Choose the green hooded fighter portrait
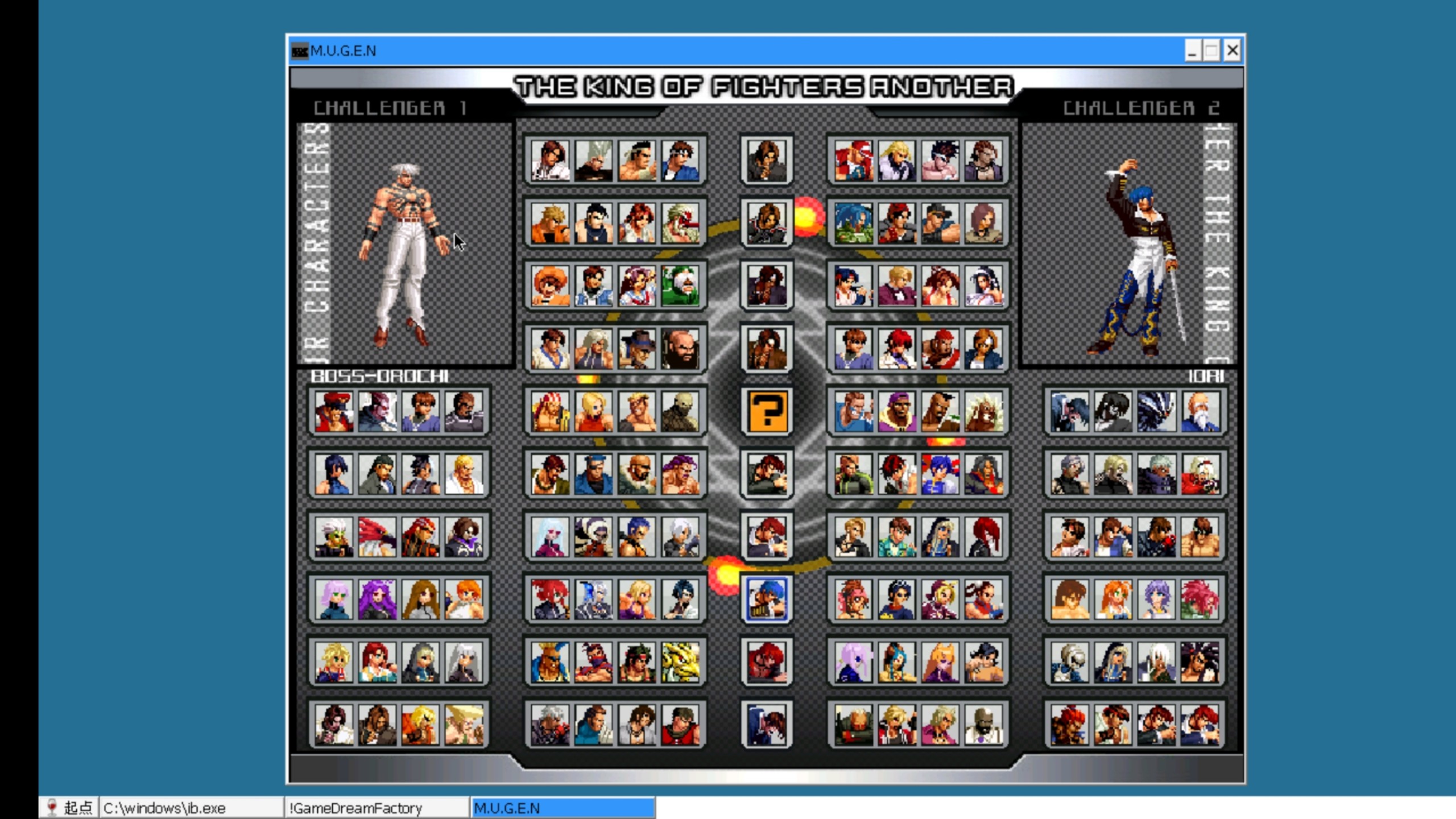1456x819 pixels. tap(680, 286)
